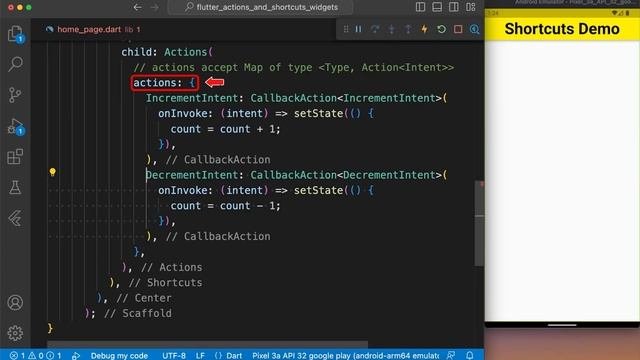640x360 pixels.
Task: Close the window with the red button
Action: [x=11, y=7]
